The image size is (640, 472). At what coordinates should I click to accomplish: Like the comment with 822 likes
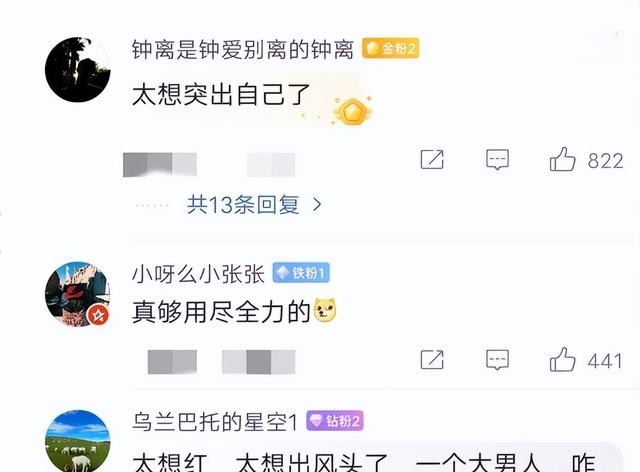pyautogui.click(x=562, y=159)
